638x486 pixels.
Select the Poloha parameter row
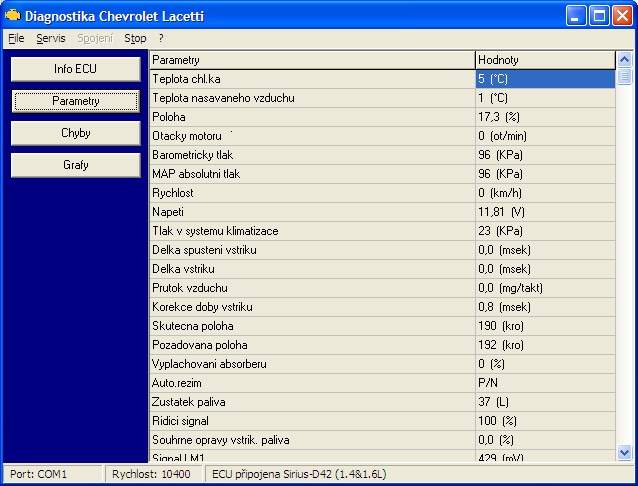coord(382,117)
